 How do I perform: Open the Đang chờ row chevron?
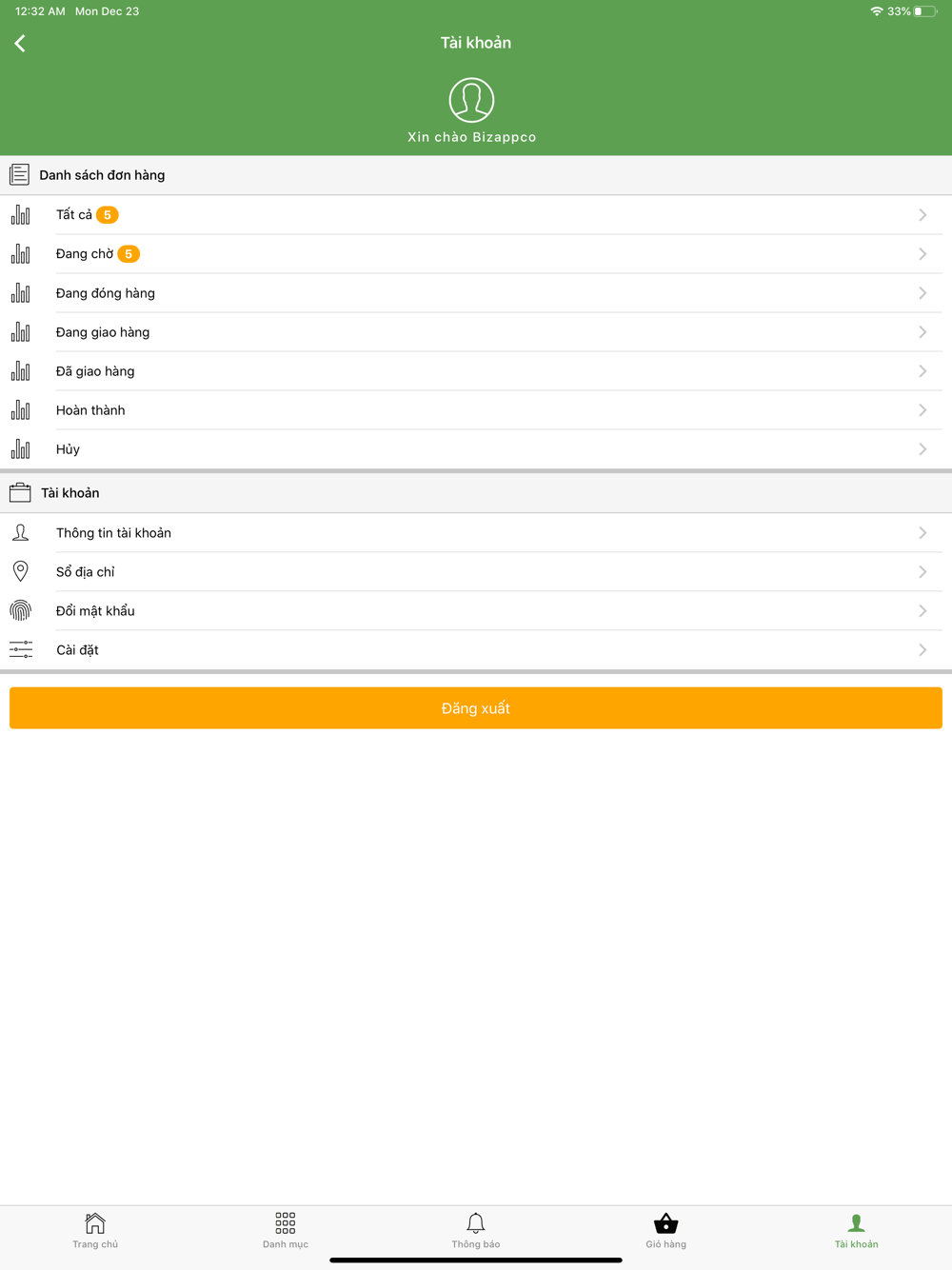[922, 254]
